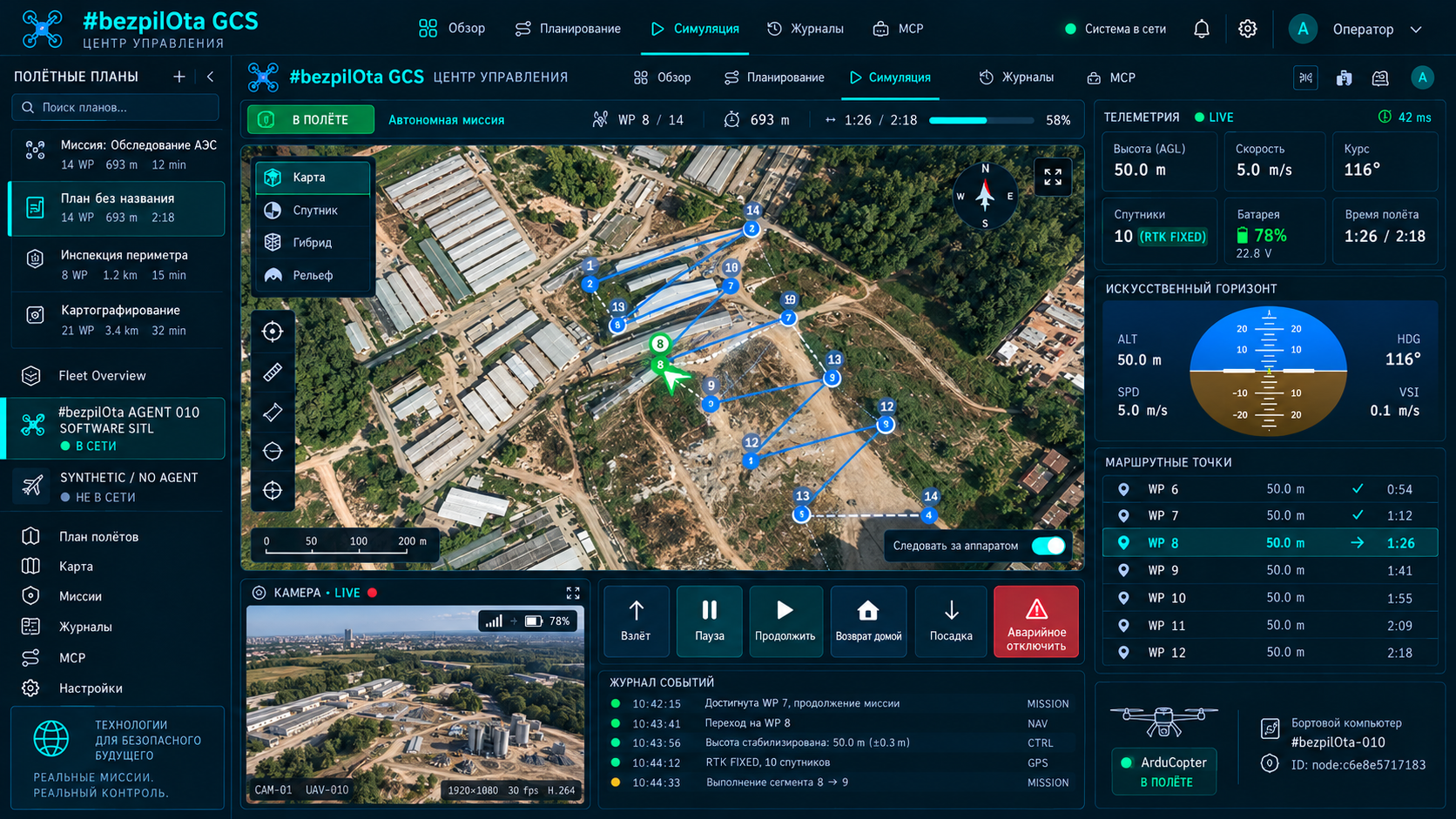Select Карта map layer
1456x819 pixels.
(313, 178)
